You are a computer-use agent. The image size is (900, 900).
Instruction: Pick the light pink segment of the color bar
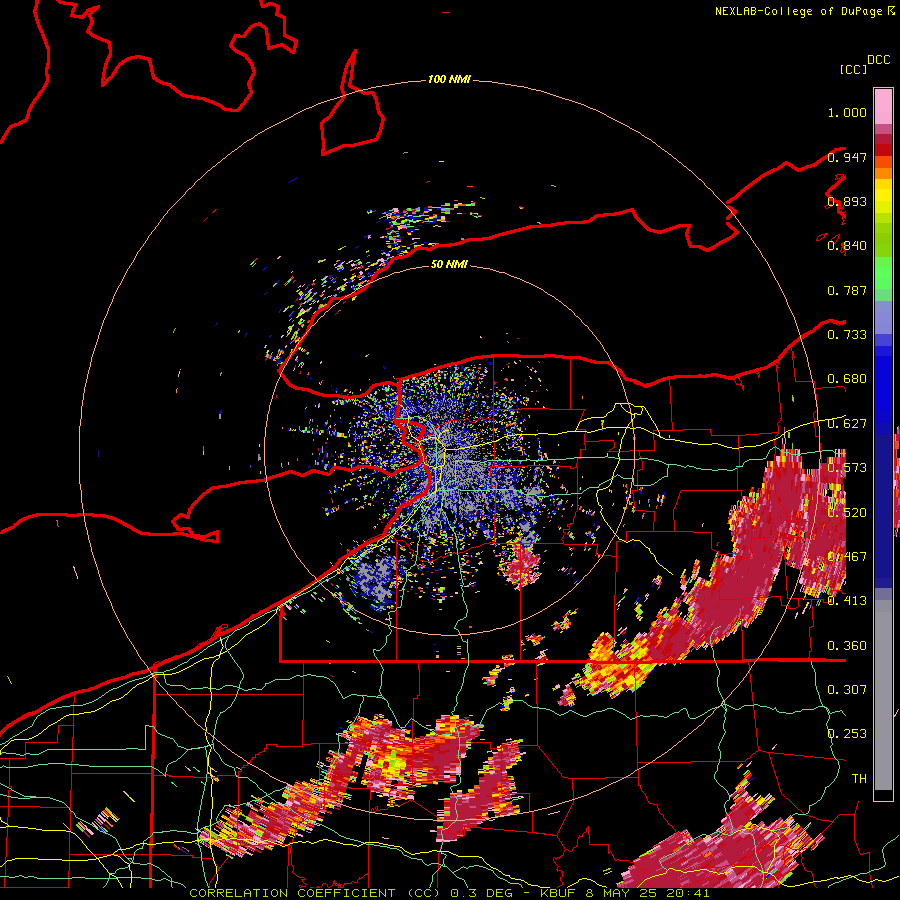tap(883, 106)
